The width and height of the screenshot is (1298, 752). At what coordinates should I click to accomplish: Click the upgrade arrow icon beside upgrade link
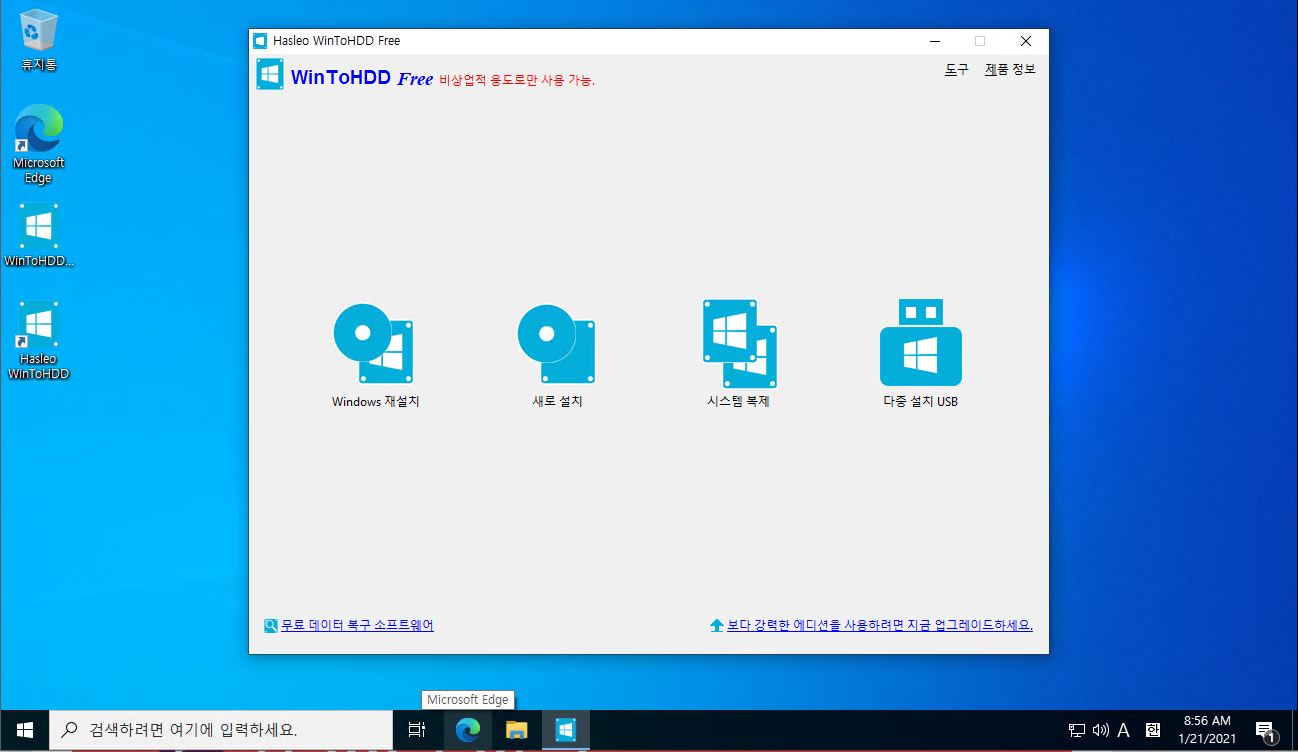pyautogui.click(x=716, y=626)
